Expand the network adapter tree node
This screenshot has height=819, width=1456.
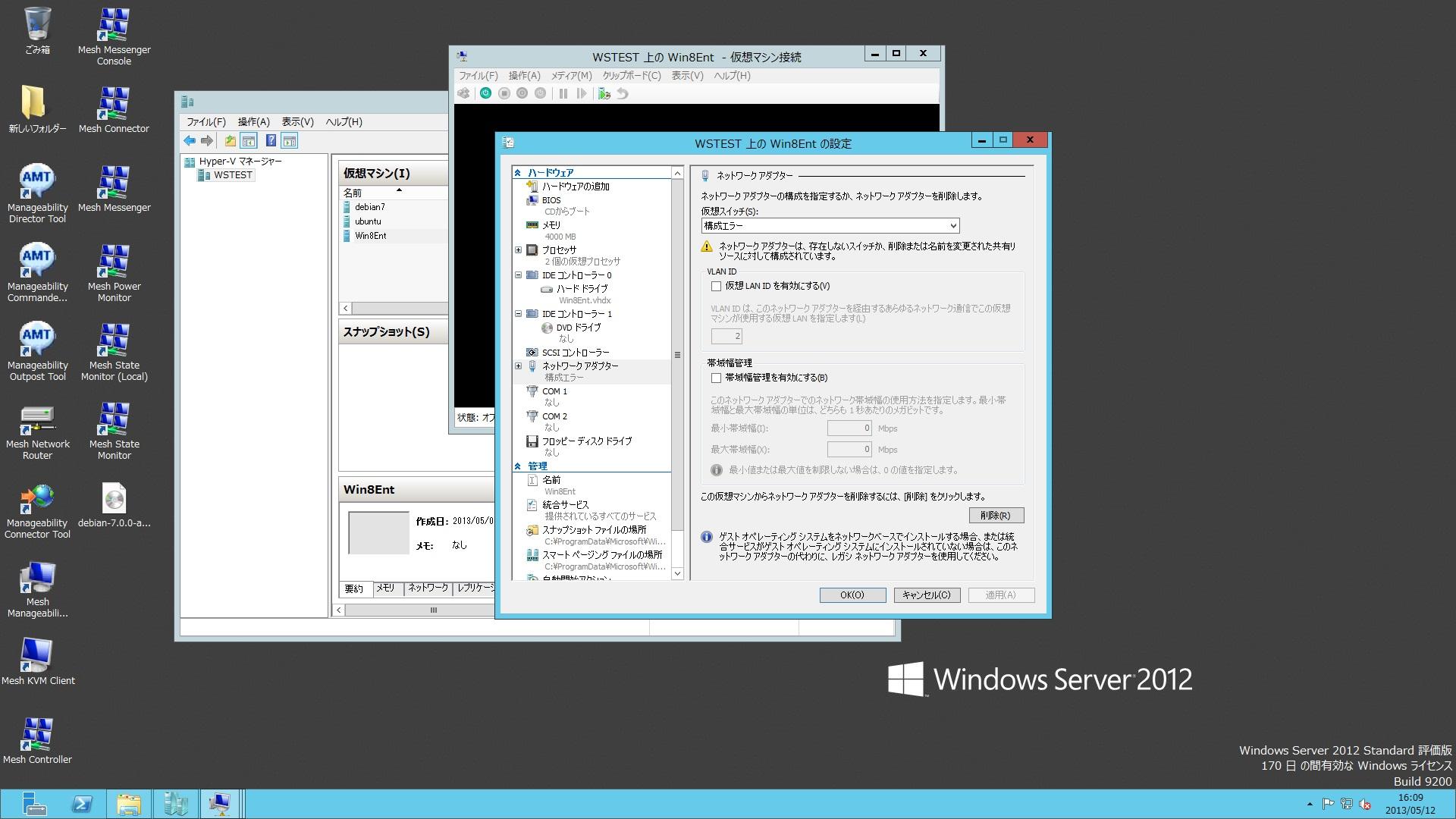click(519, 366)
